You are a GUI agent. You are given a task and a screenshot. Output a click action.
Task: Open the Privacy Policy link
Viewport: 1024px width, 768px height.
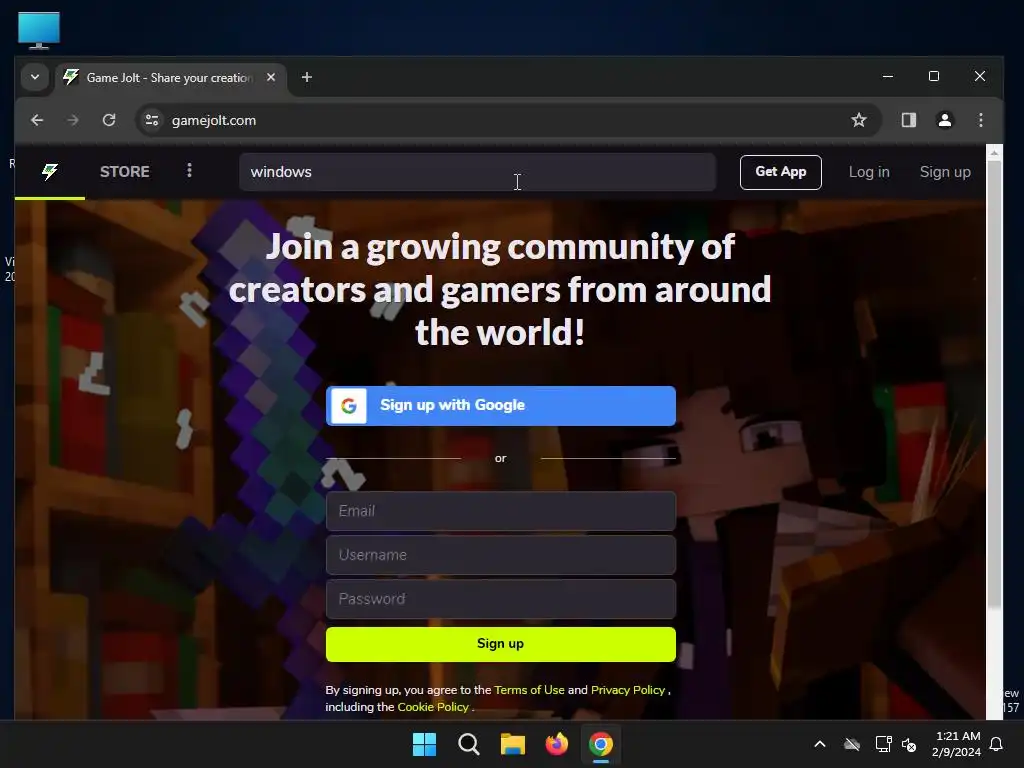[628, 690]
